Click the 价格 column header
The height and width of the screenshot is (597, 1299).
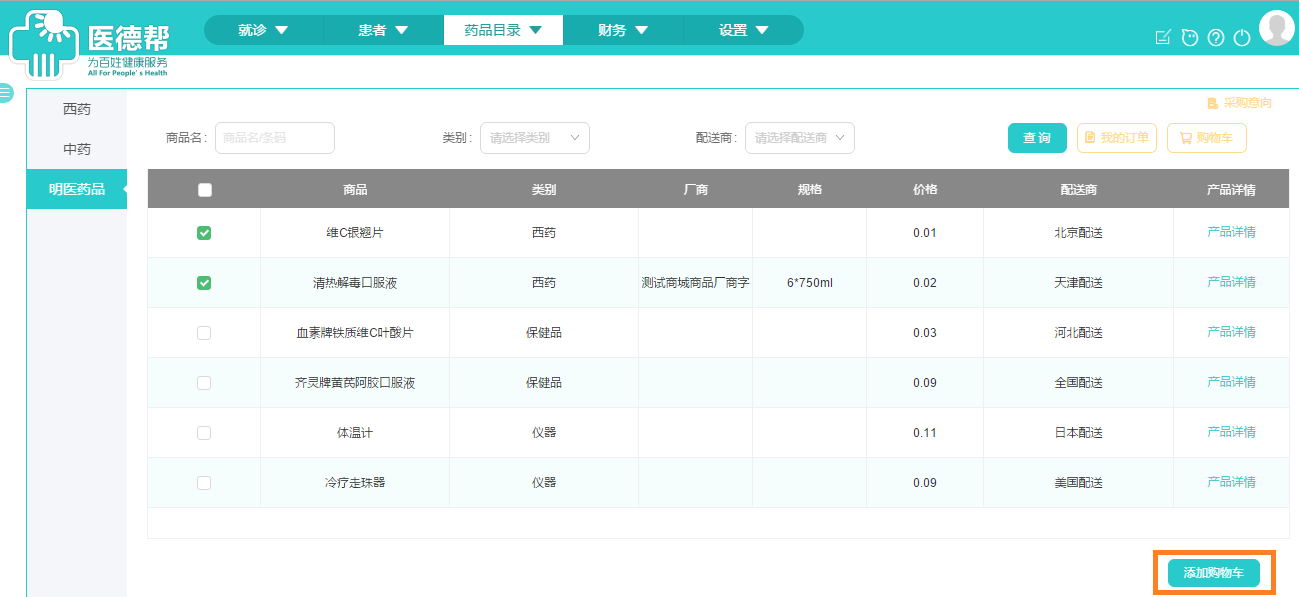point(925,190)
